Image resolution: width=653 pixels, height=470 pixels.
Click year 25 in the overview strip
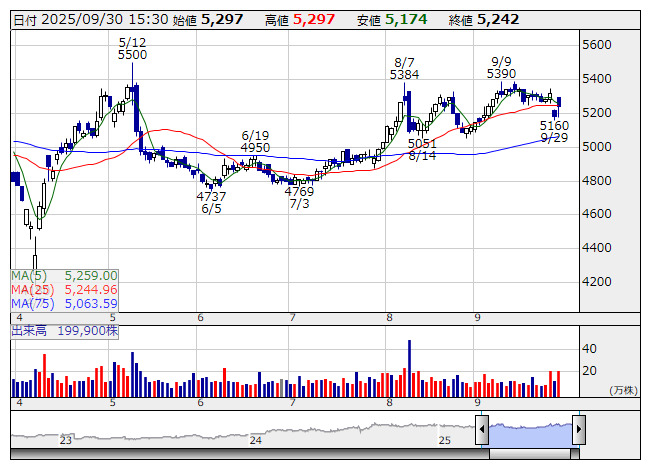(x=445, y=440)
